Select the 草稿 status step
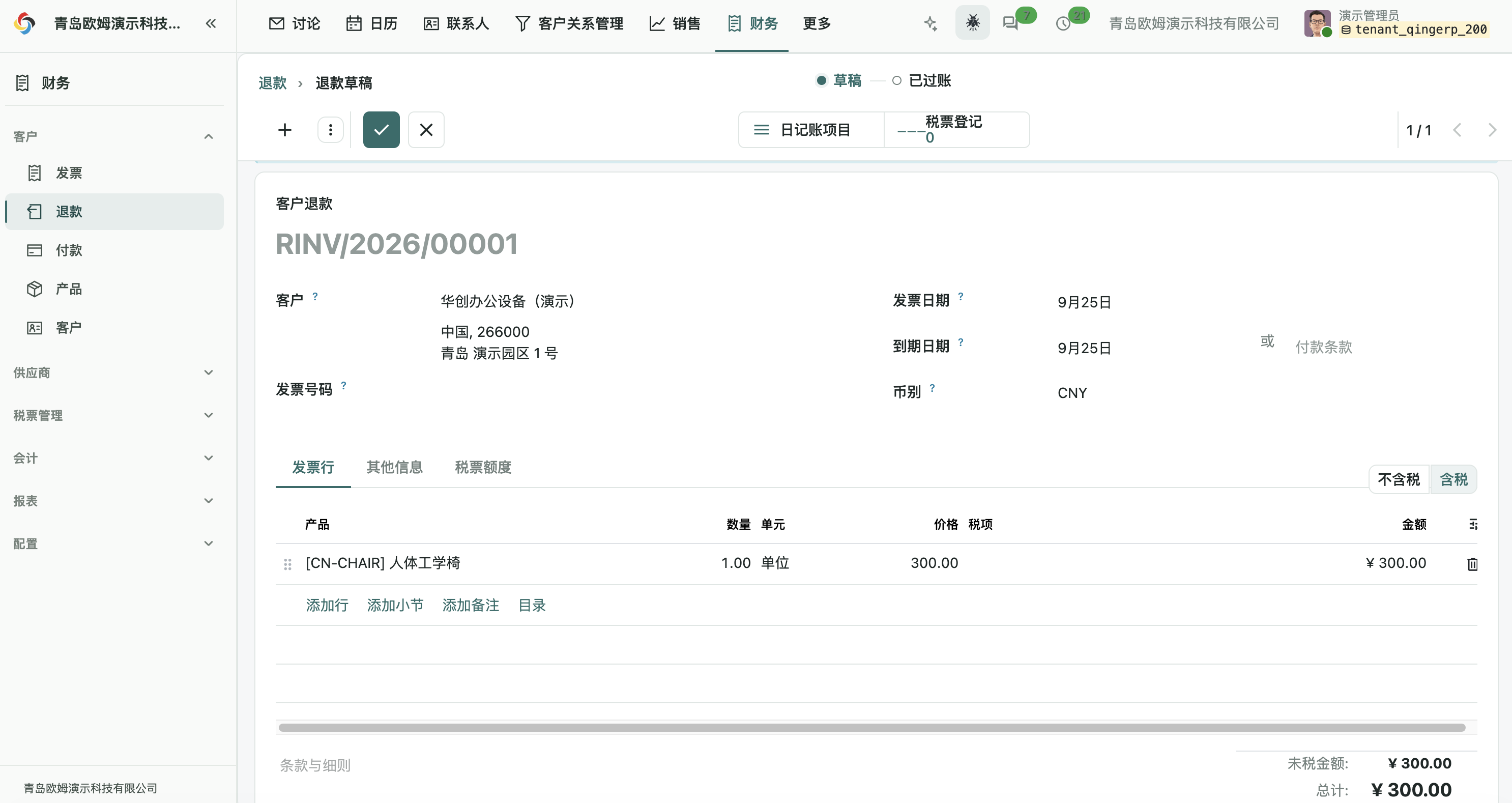Image resolution: width=1512 pixels, height=803 pixels. pos(839,80)
